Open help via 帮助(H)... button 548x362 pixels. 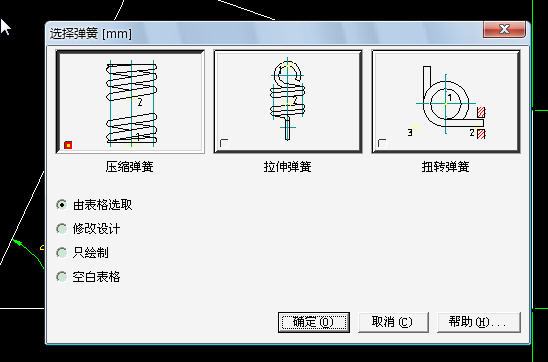(x=479, y=322)
